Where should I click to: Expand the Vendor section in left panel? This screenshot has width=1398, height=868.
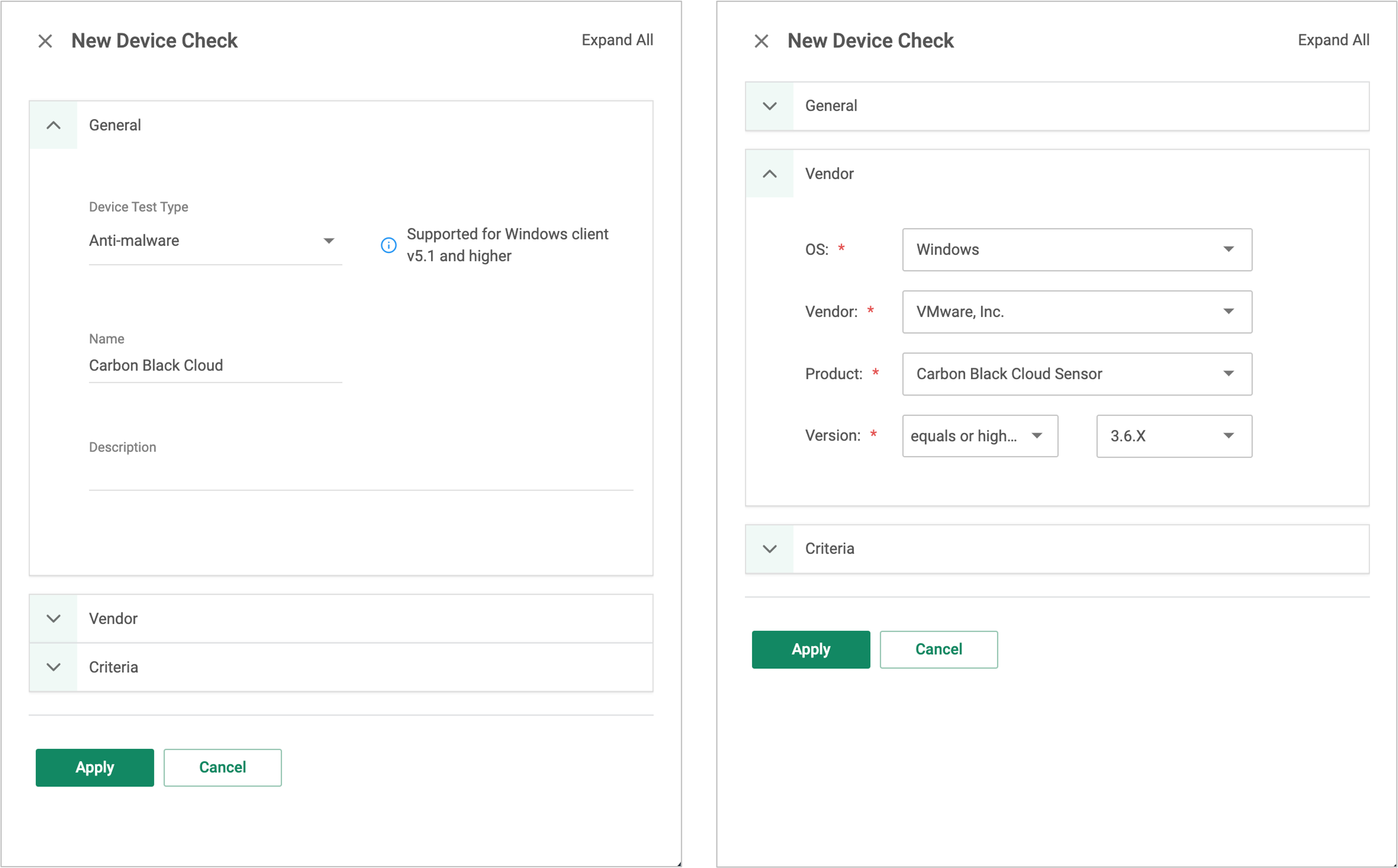coord(53,618)
